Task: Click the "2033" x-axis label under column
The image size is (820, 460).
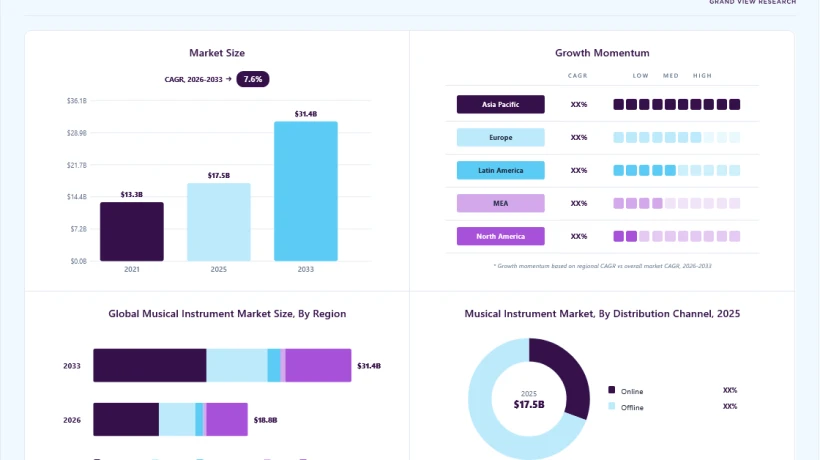Action: 306,269
